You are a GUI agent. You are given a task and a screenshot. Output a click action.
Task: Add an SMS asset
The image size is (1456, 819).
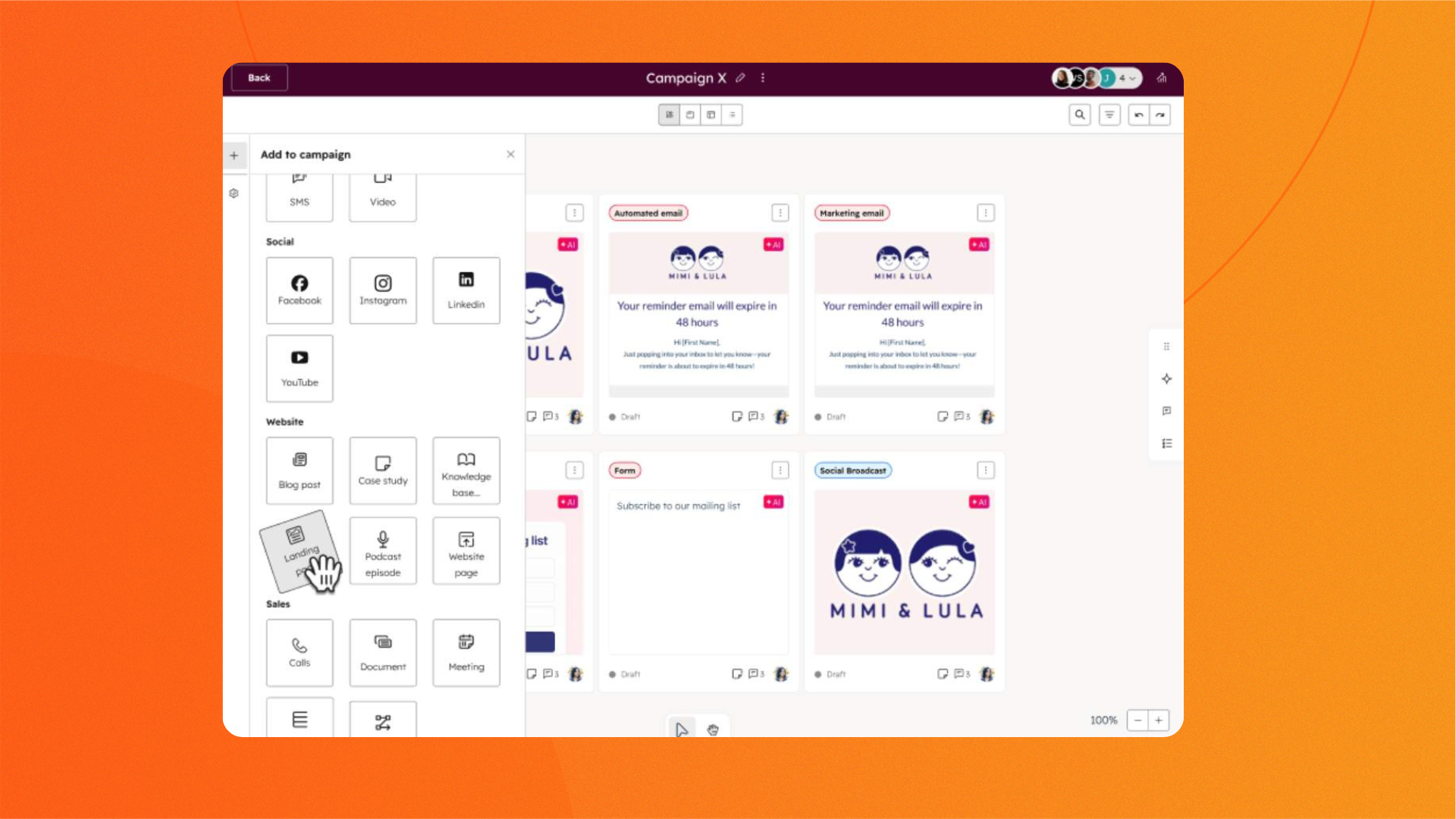click(300, 197)
